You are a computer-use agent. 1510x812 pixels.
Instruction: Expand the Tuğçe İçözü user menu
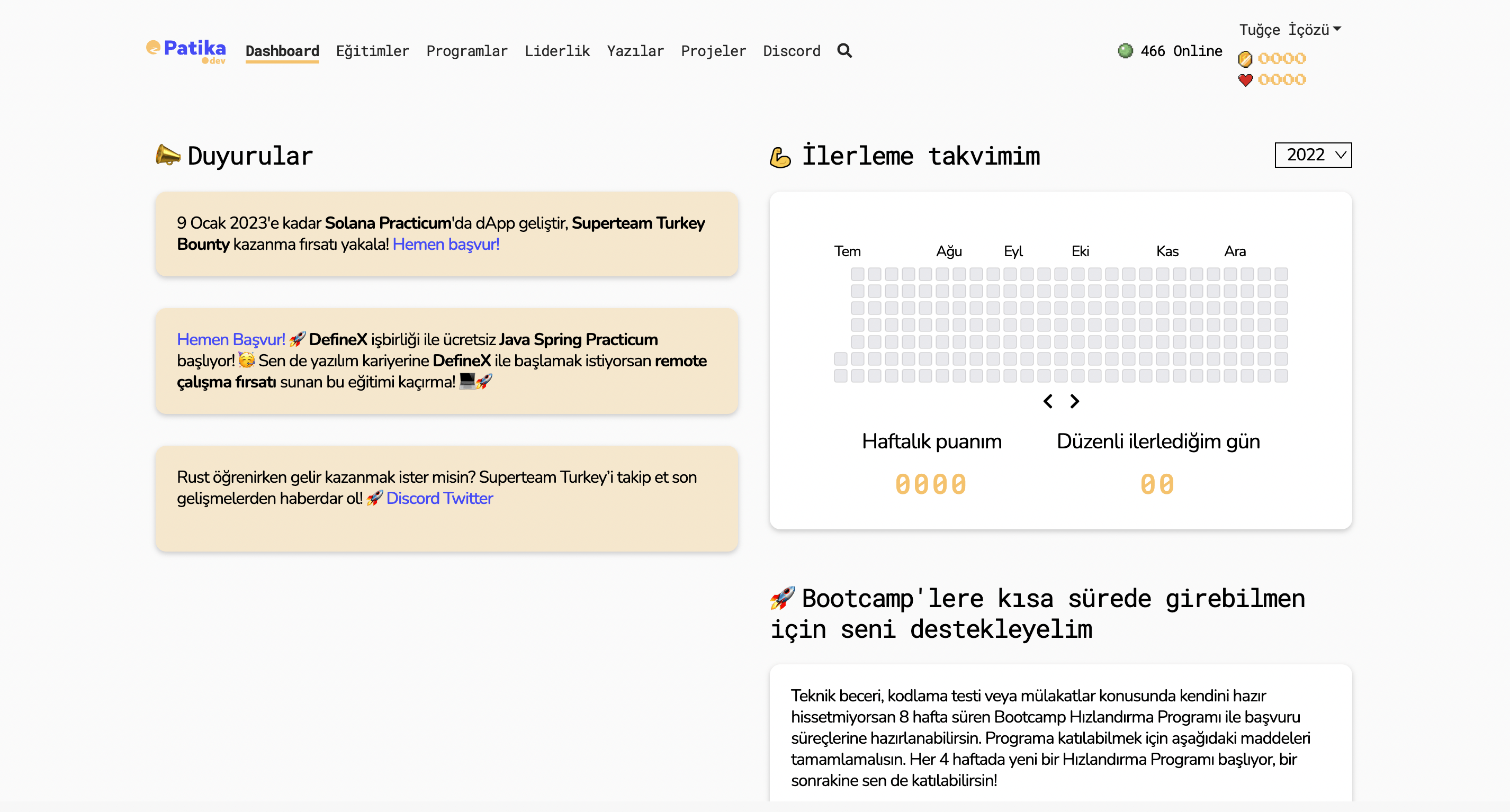coord(1289,29)
